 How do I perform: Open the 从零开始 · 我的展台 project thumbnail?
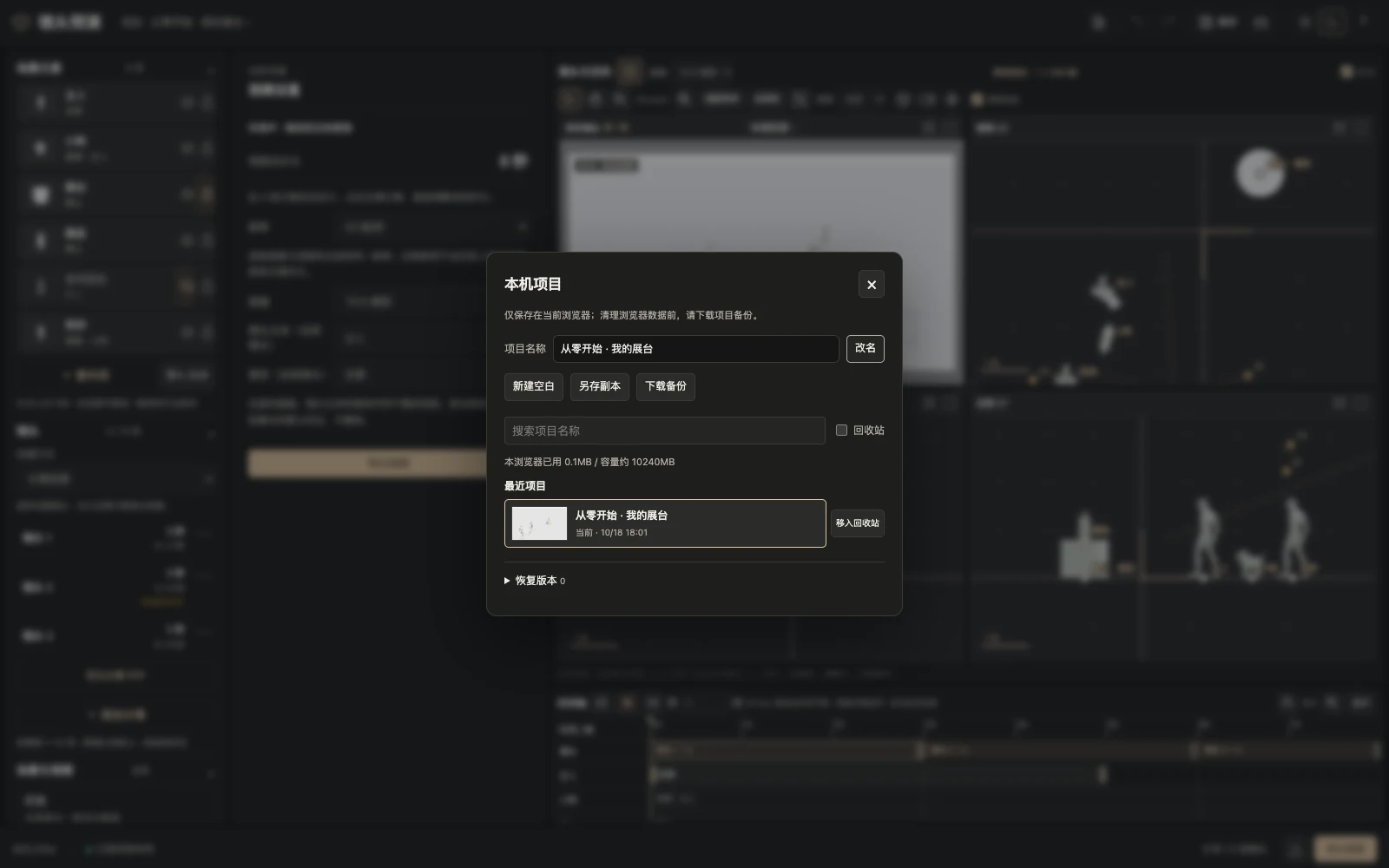click(x=539, y=523)
